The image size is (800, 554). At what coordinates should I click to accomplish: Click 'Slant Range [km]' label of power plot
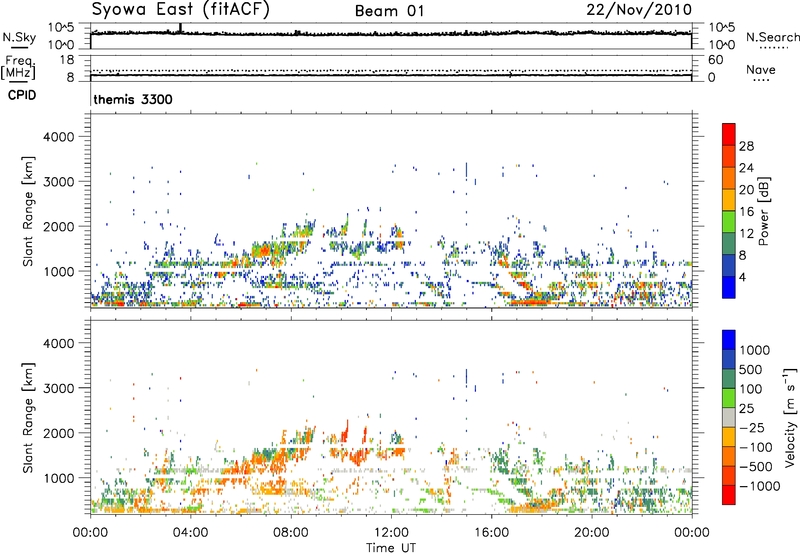click(28, 211)
